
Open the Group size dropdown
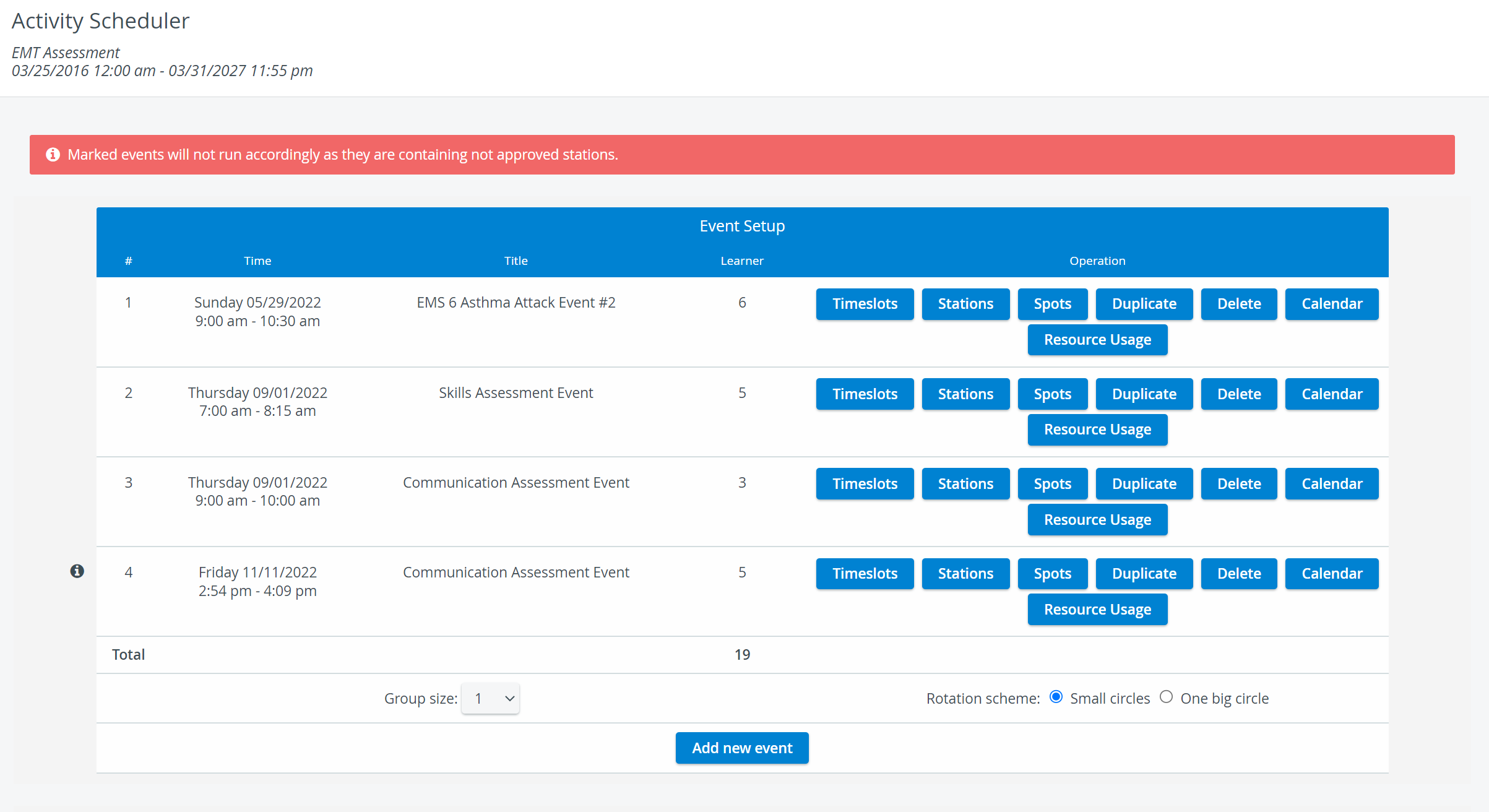[x=491, y=699]
